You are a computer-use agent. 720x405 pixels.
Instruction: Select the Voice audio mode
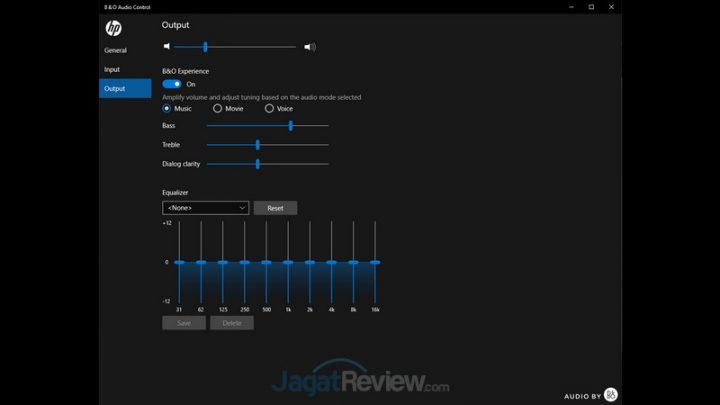click(269, 108)
